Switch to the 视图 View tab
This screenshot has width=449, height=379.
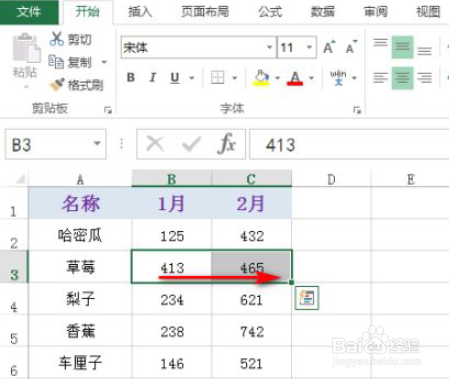pos(428,12)
